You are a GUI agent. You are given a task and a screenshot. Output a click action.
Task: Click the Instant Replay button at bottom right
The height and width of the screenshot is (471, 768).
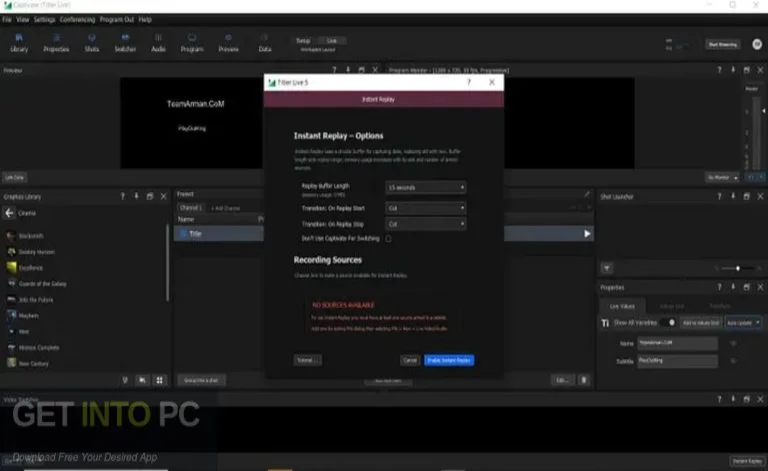pos(747,461)
